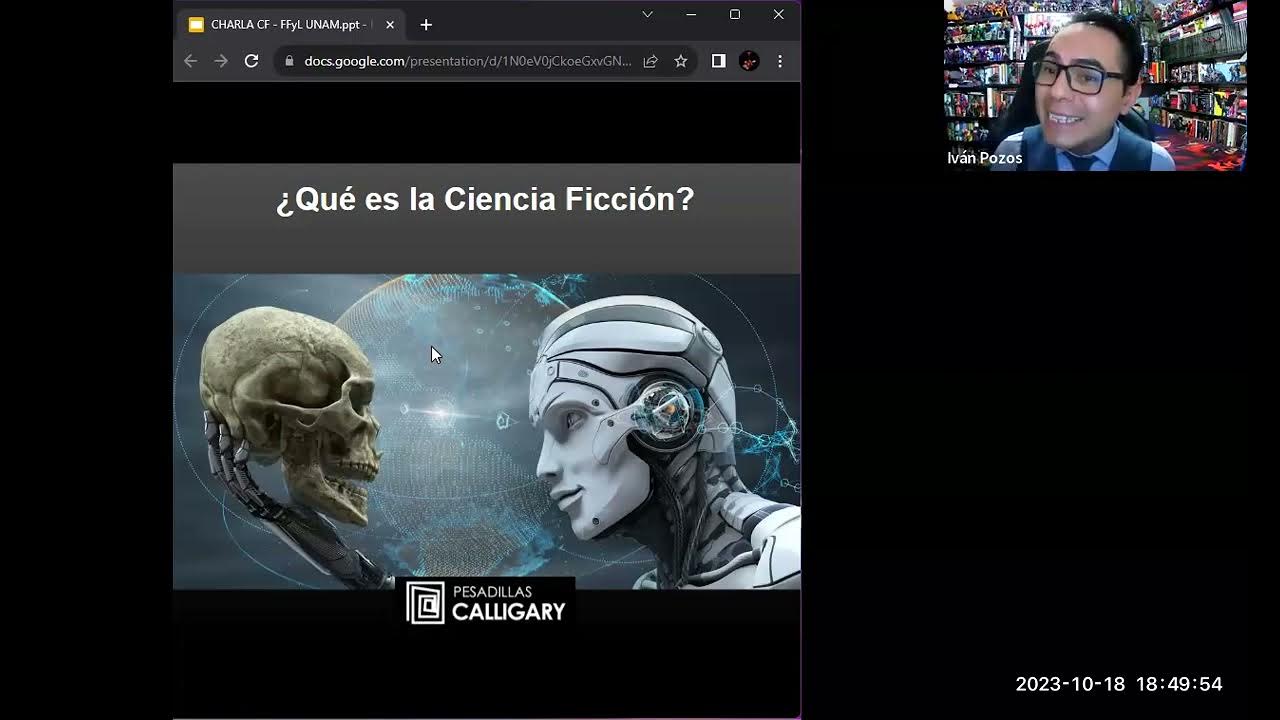
Task: Click the Pesadillas Calligary logo
Action: pos(486,603)
